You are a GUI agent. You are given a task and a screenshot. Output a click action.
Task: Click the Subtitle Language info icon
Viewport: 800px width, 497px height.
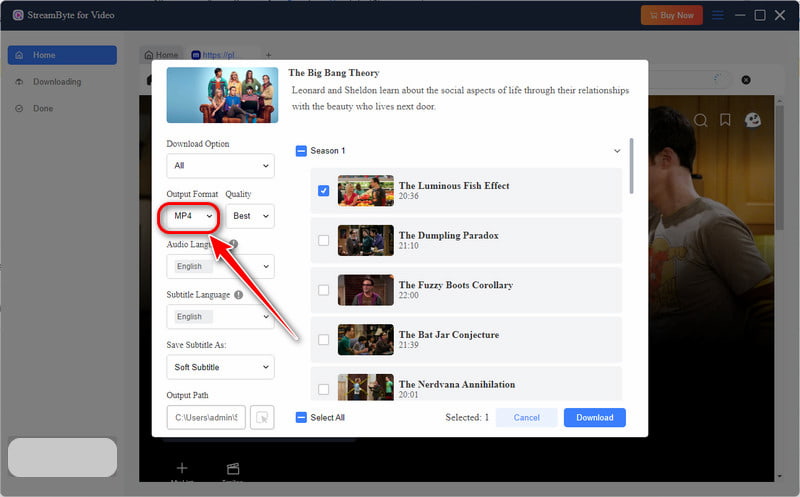tap(238, 294)
